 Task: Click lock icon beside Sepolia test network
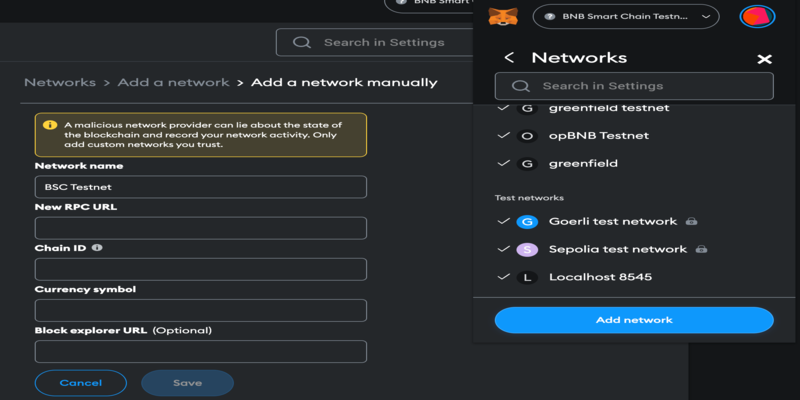pos(702,249)
